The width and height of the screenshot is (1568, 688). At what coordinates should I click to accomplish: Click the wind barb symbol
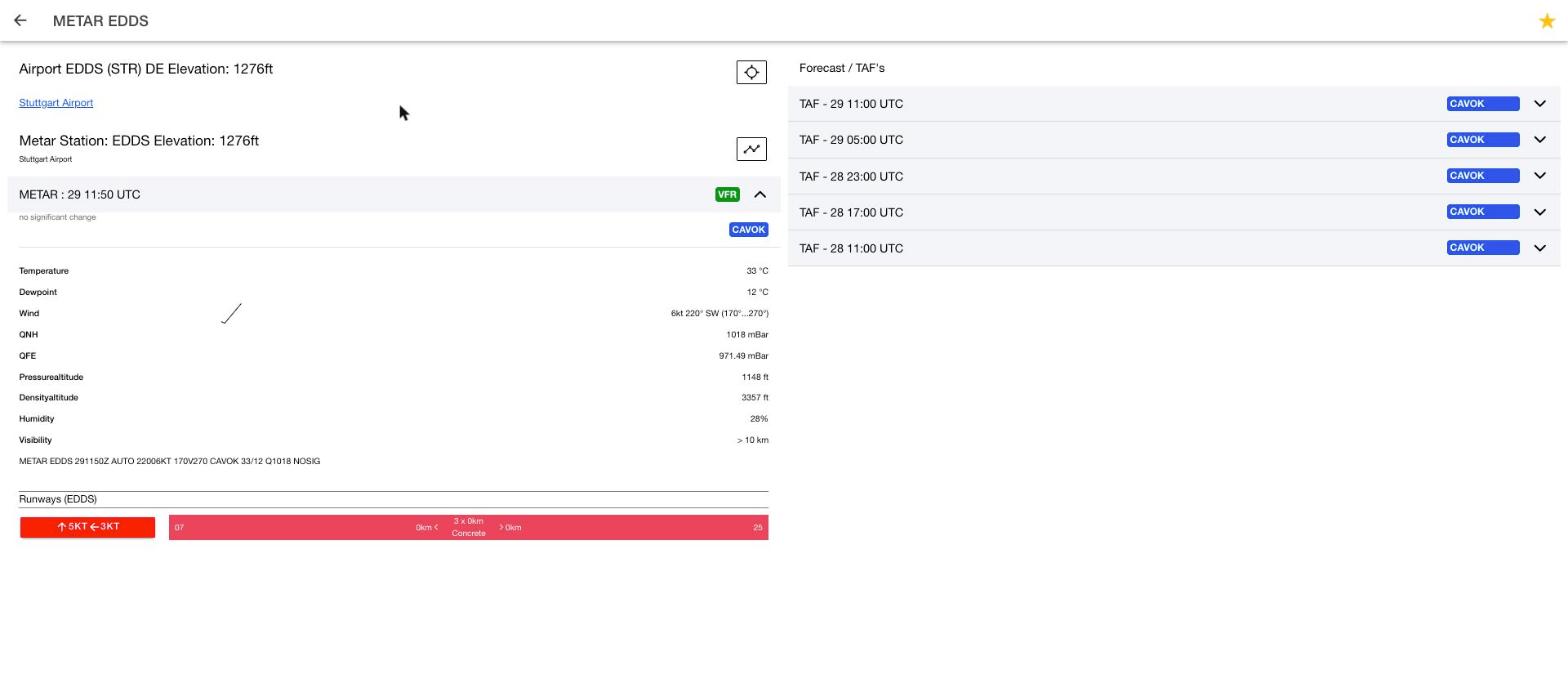pyautogui.click(x=231, y=314)
